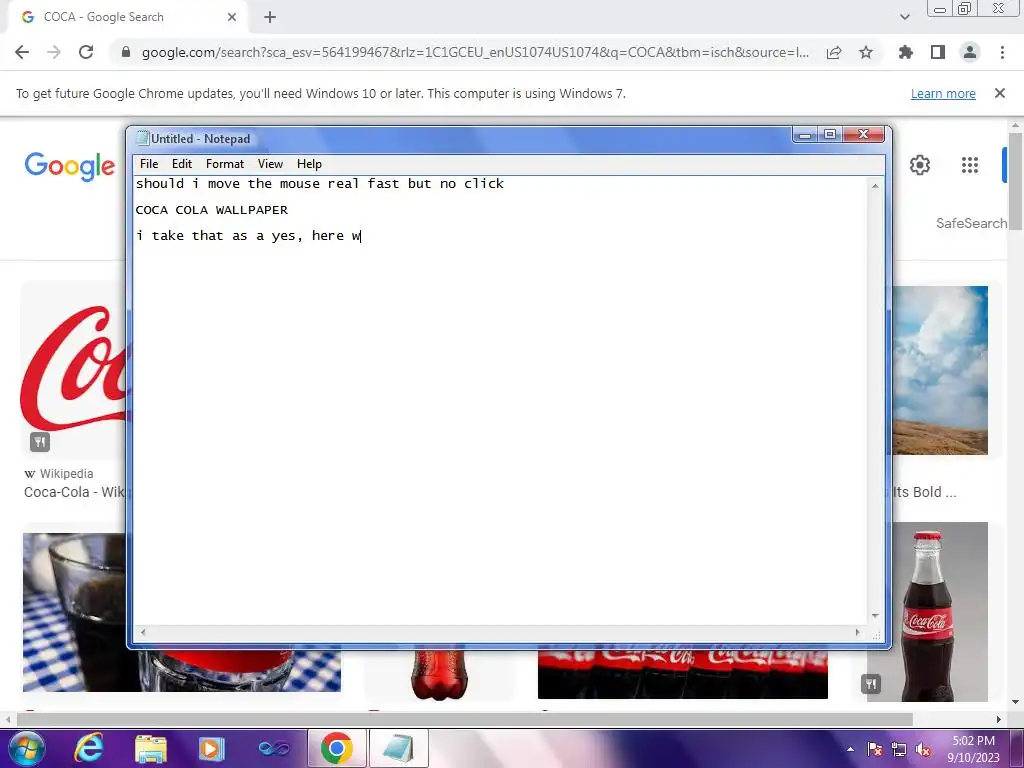Open Notepad Help menu
Screen dimensions: 1024x768
point(309,164)
